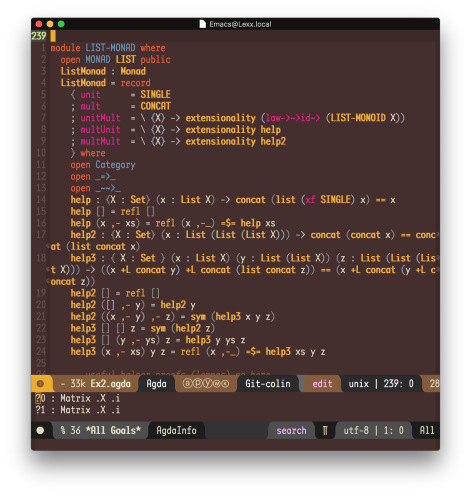Click the white circle in the All Goals modeline
The image size is (471, 495).
point(40,430)
